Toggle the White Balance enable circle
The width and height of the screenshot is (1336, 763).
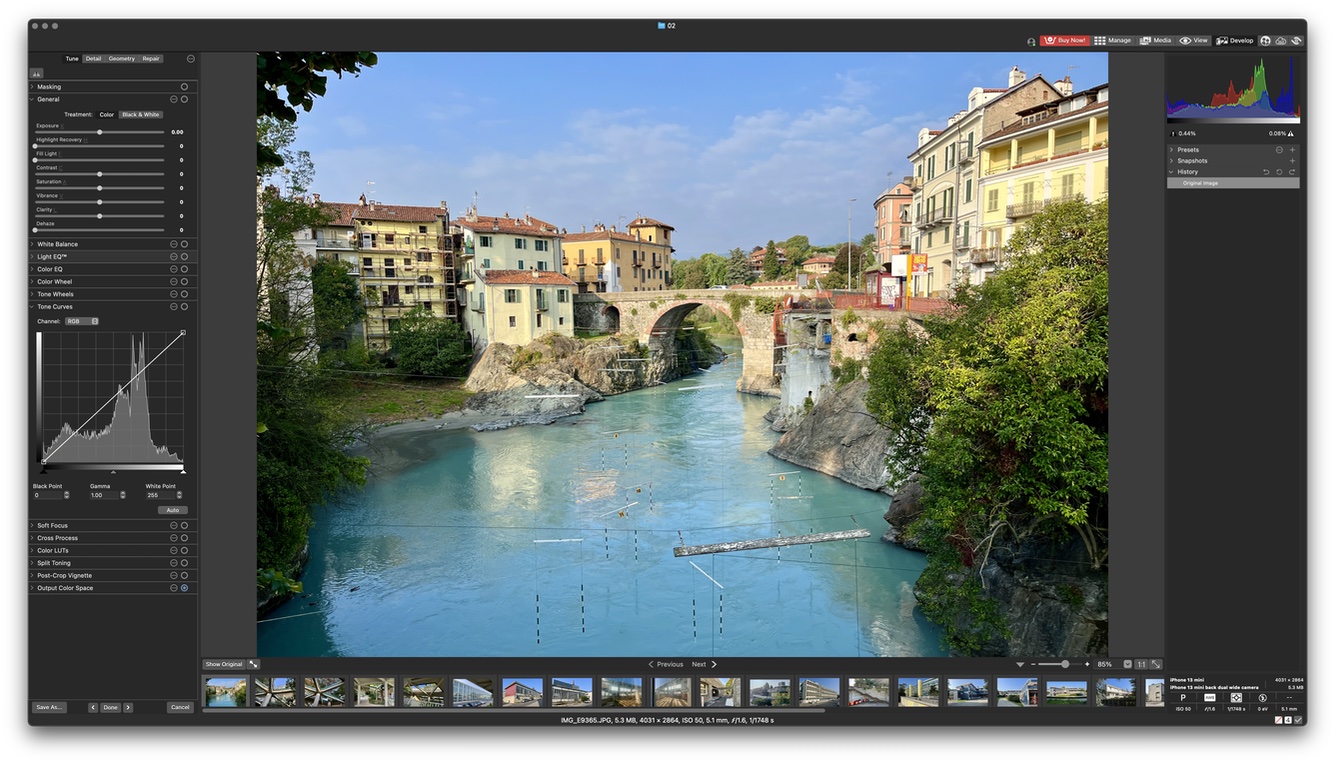pos(184,244)
